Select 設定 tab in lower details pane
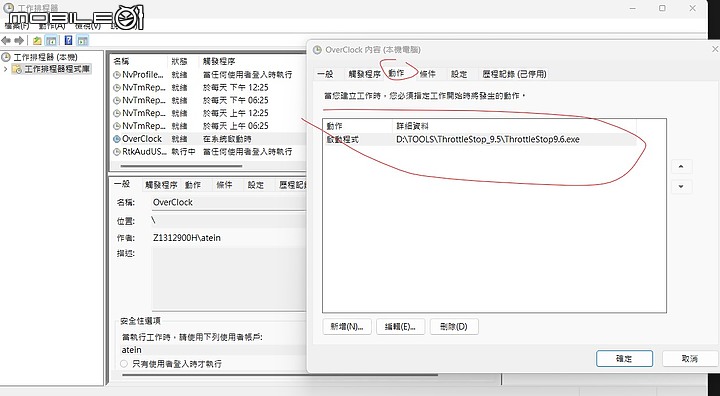 click(256, 185)
